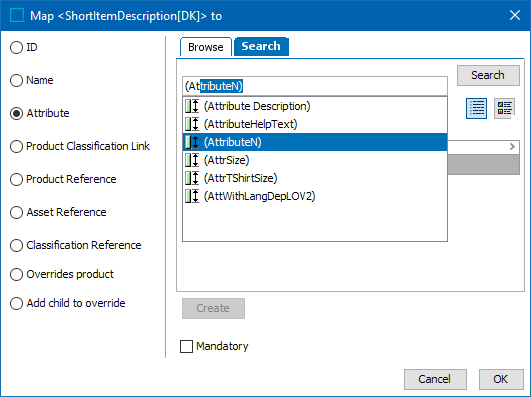531x397 pixels.
Task: Click the AttributeHelpText entry icon
Action: point(192,124)
